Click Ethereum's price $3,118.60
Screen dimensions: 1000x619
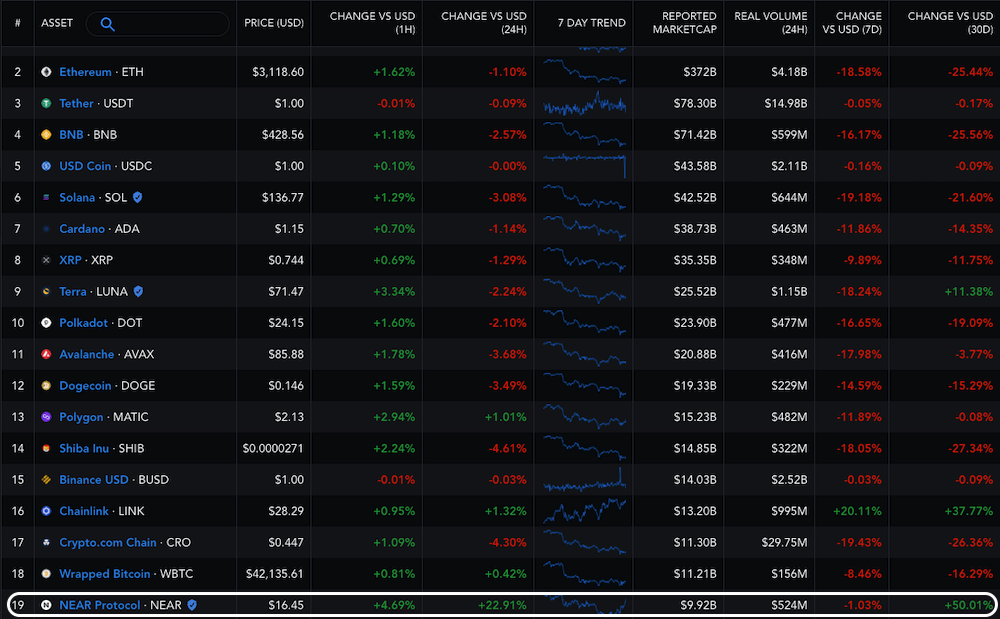(278, 72)
